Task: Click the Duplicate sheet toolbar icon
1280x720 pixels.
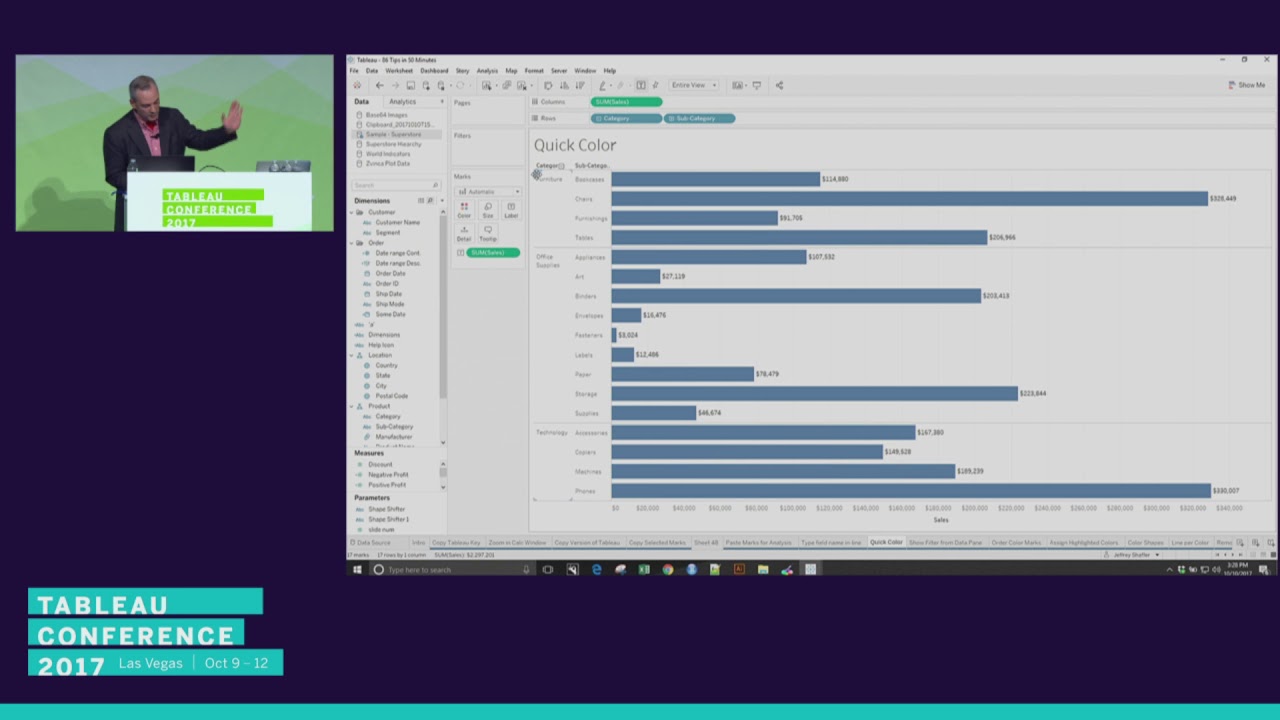Action: tap(507, 85)
